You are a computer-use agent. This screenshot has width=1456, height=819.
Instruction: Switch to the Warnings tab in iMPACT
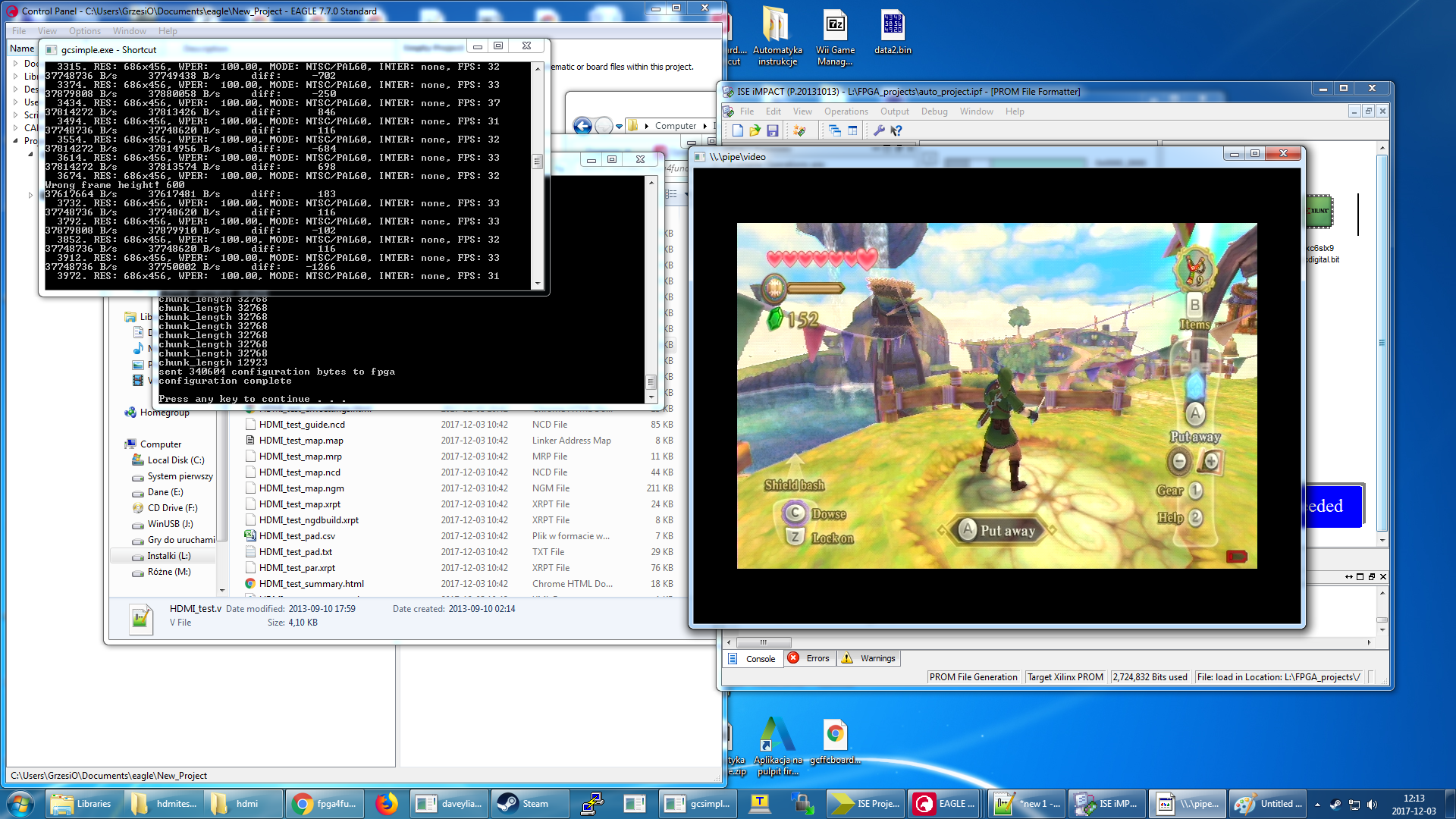point(869,658)
